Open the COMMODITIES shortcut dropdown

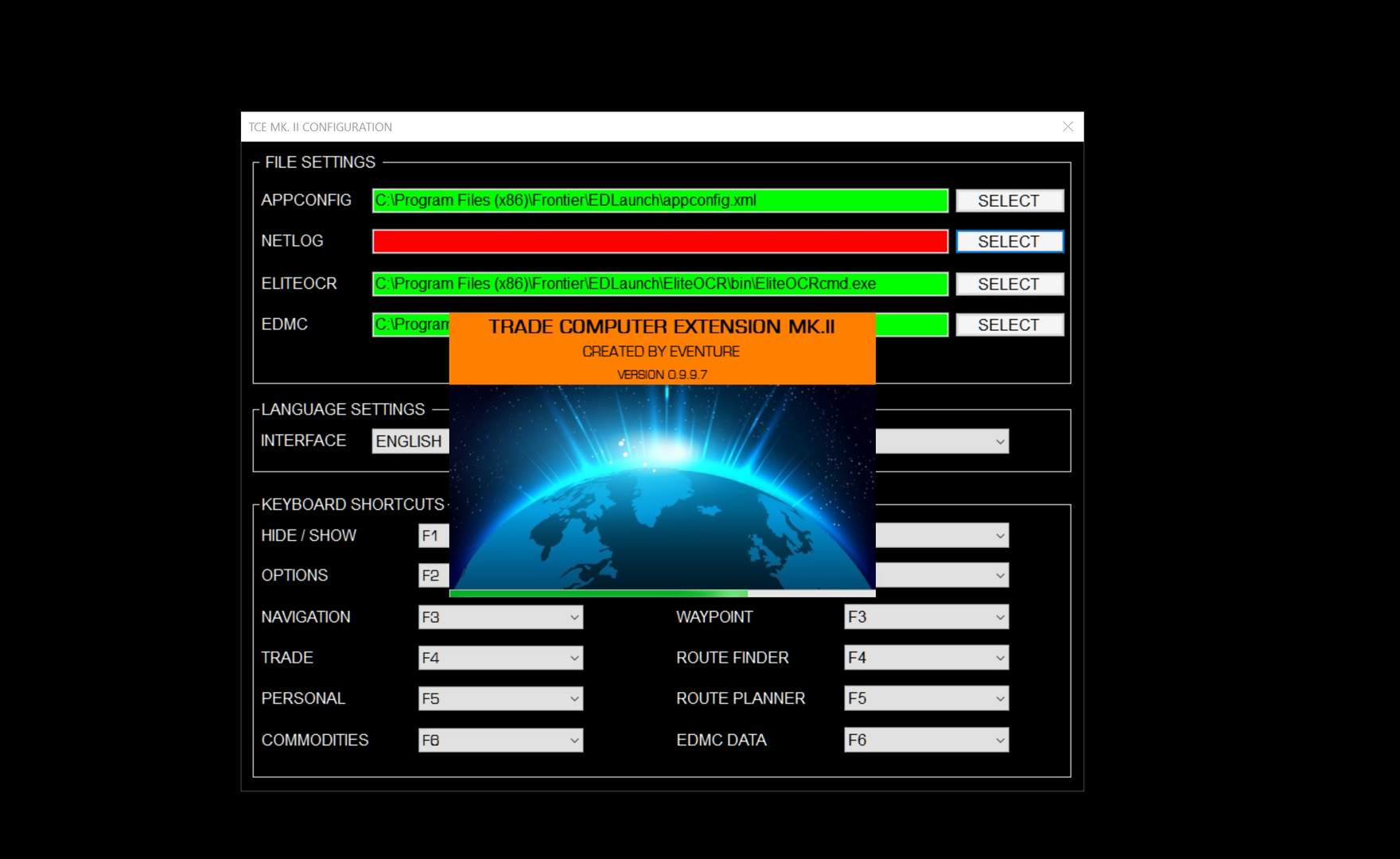pyautogui.click(x=500, y=740)
